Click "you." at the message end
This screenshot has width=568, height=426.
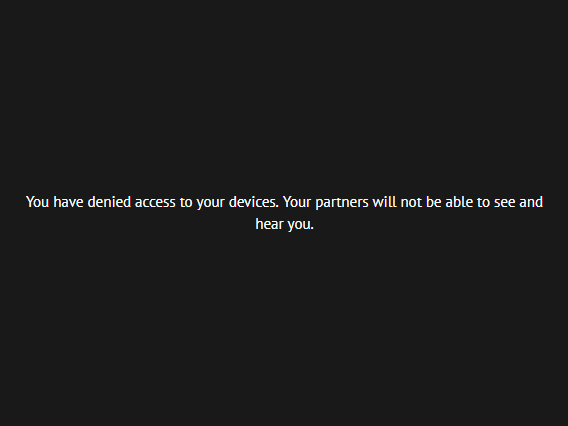[x=300, y=225]
